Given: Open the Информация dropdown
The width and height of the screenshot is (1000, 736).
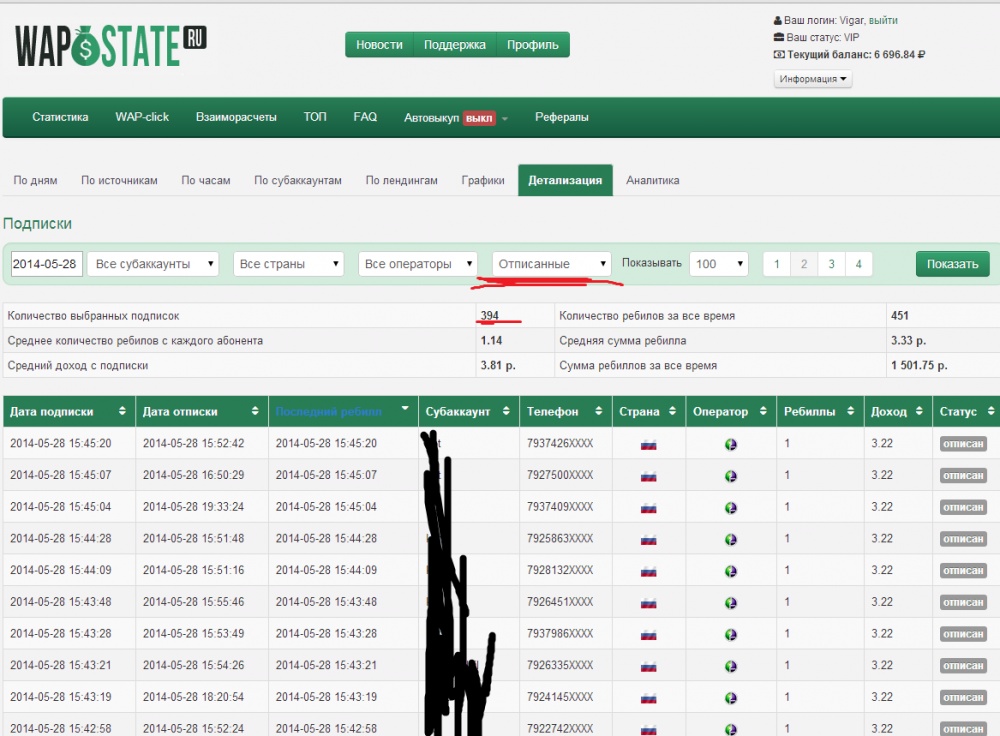Looking at the screenshot, I should point(813,79).
